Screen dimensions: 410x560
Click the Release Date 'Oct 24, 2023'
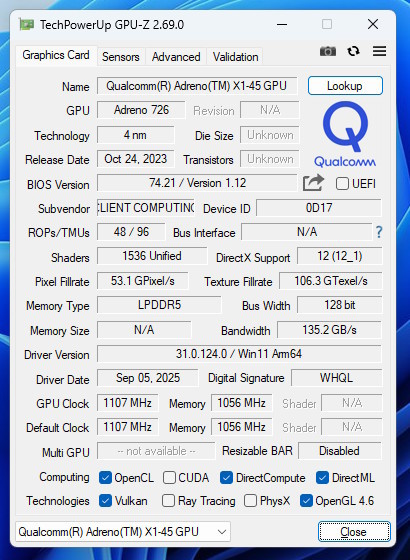pos(135,159)
